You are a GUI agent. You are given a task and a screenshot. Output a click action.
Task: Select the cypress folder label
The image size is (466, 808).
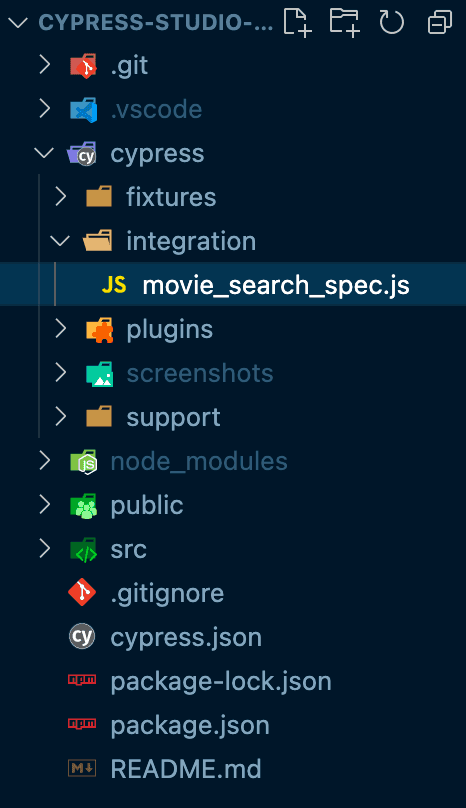click(x=157, y=154)
